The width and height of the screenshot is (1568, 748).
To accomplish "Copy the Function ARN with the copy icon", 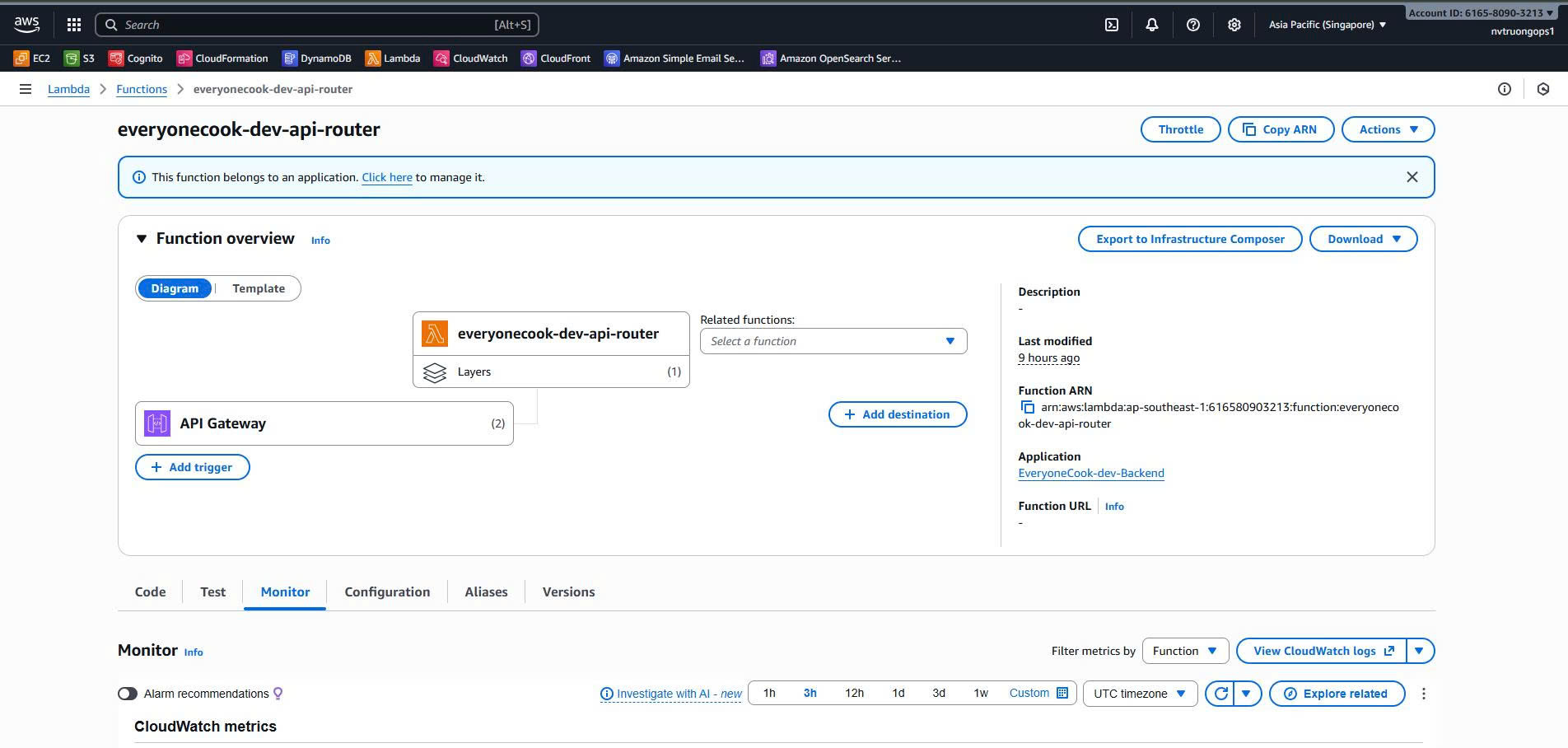I will [1028, 407].
